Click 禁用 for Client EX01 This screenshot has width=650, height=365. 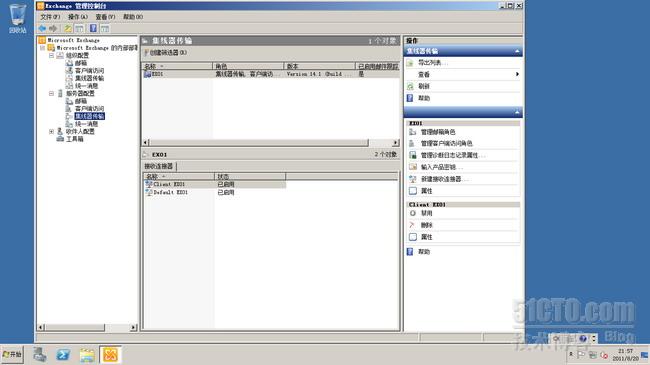[x=426, y=213]
